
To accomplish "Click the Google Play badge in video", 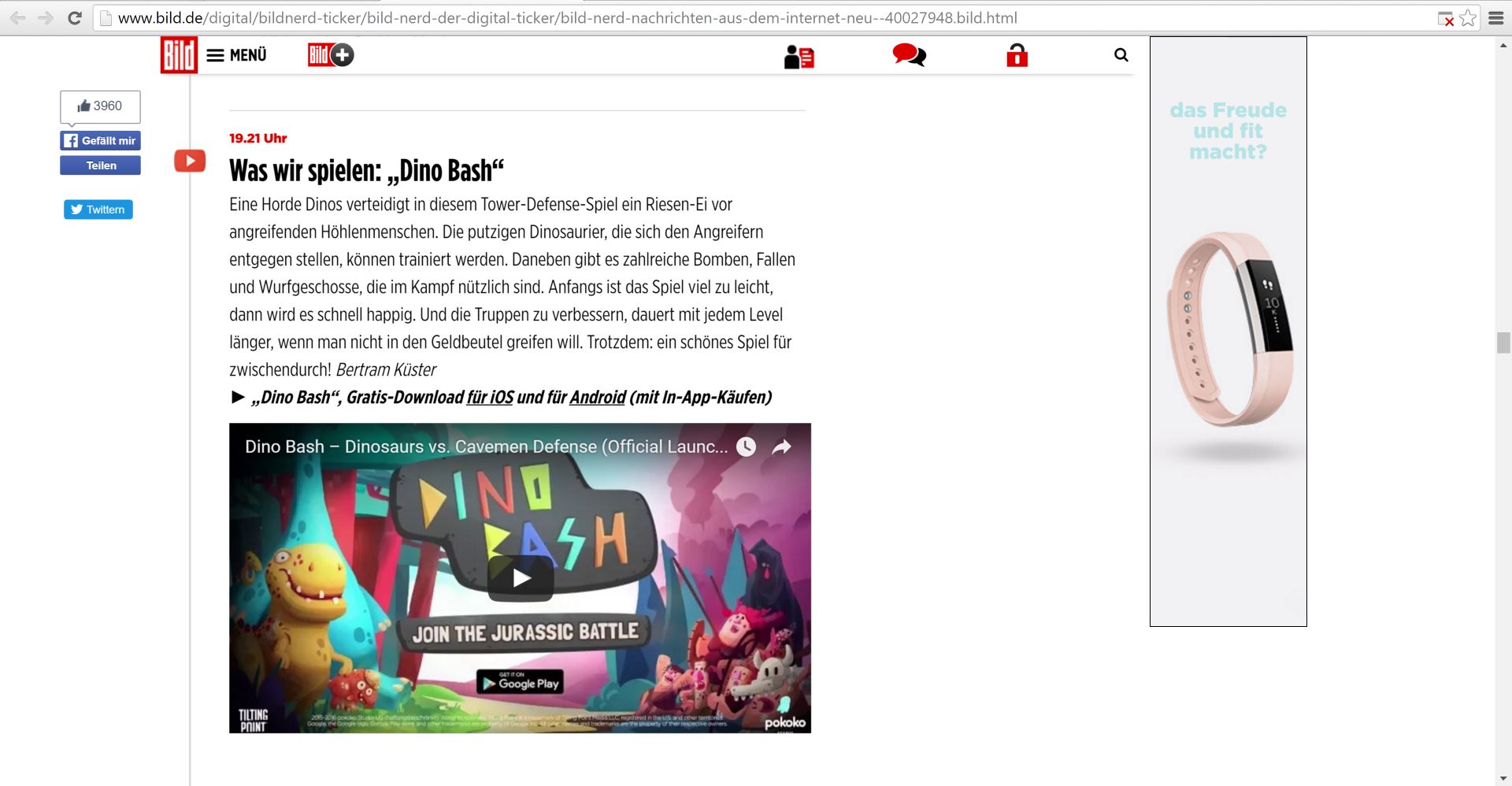I will 520,682.
